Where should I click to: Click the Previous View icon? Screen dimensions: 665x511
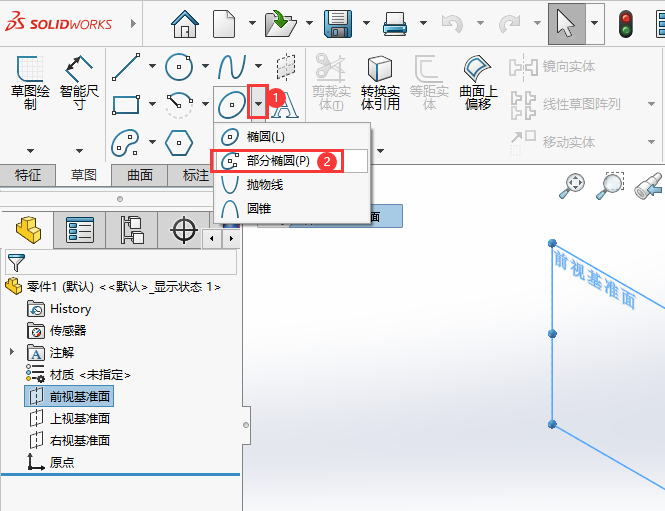(x=648, y=186)
